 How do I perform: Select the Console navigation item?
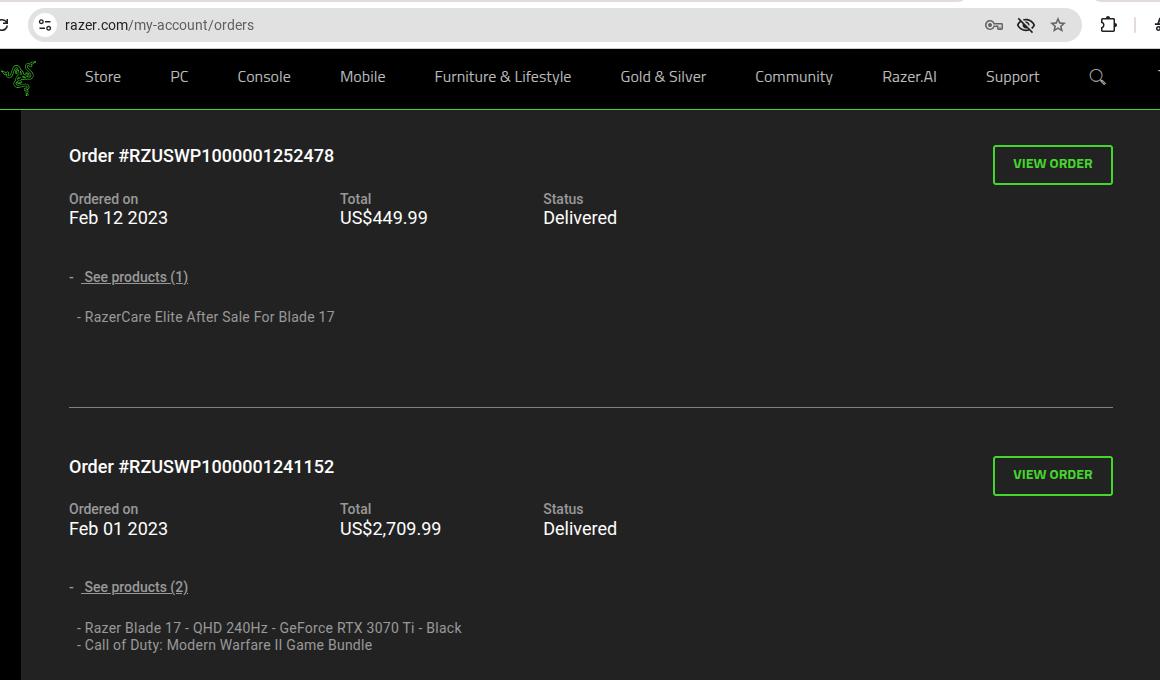pyautogui.click(x=264, y=77)
